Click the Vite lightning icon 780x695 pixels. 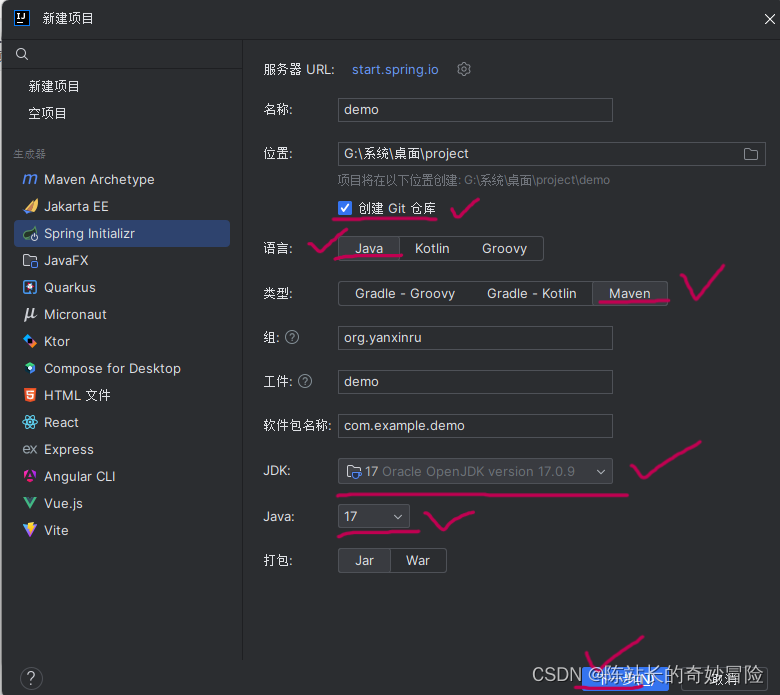tap(30, 530)
